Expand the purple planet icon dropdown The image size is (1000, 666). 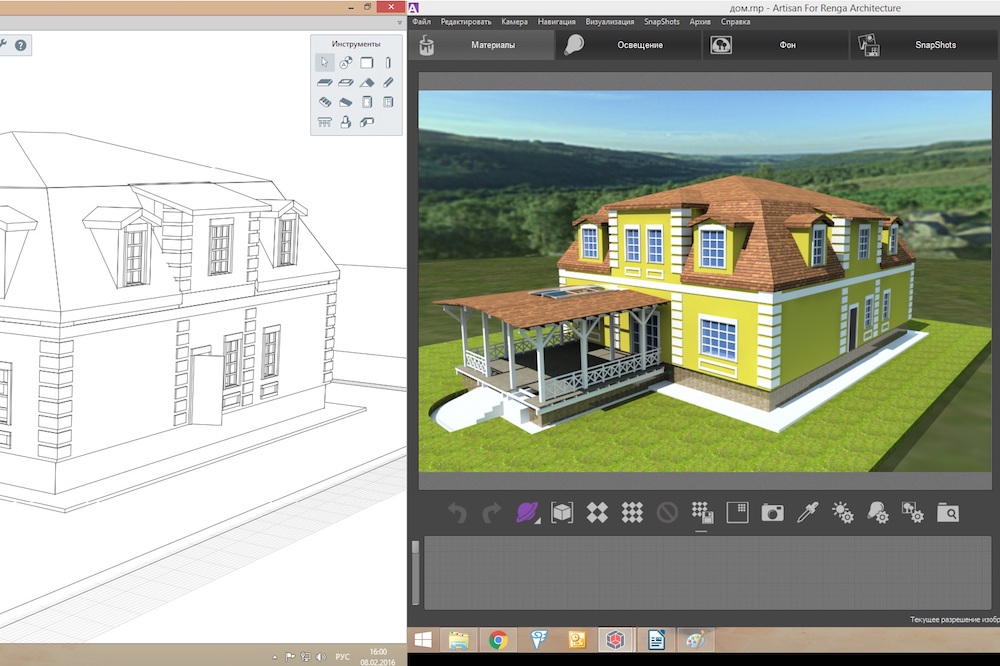click(x=527, y=513)
